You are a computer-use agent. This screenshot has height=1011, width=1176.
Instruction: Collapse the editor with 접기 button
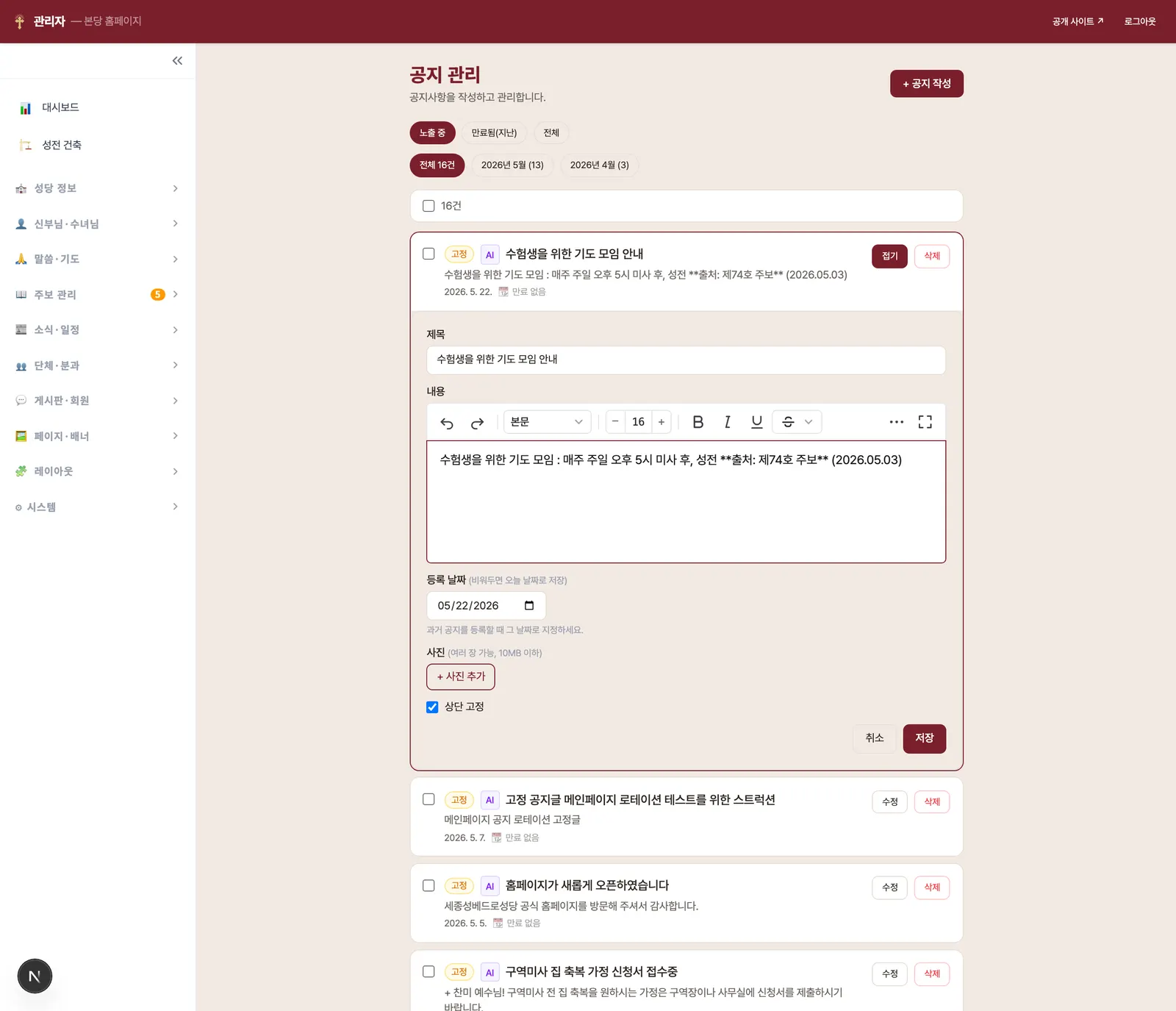[889, 256]
